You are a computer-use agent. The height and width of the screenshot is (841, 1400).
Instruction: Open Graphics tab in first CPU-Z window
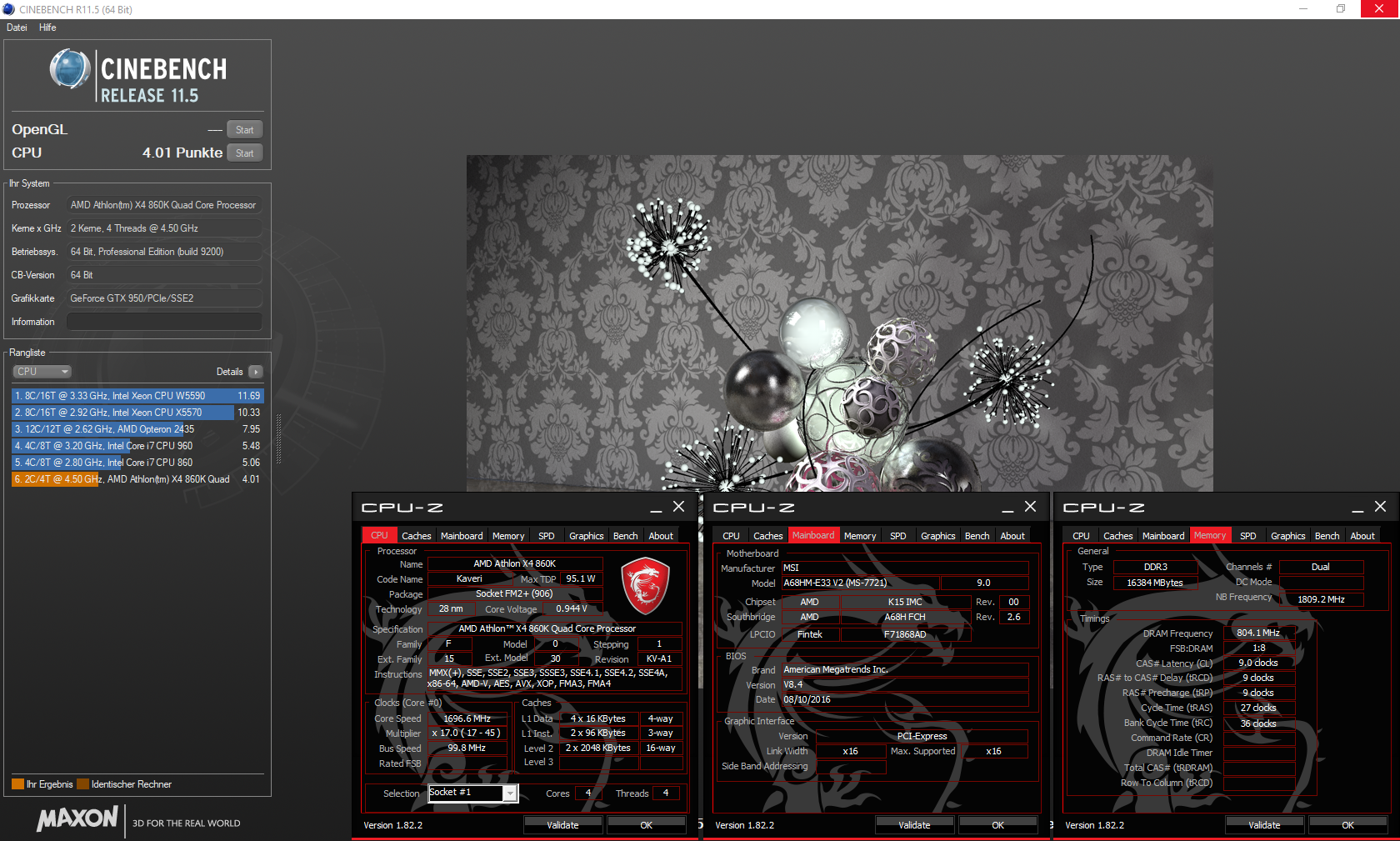[x=587, y=536]
